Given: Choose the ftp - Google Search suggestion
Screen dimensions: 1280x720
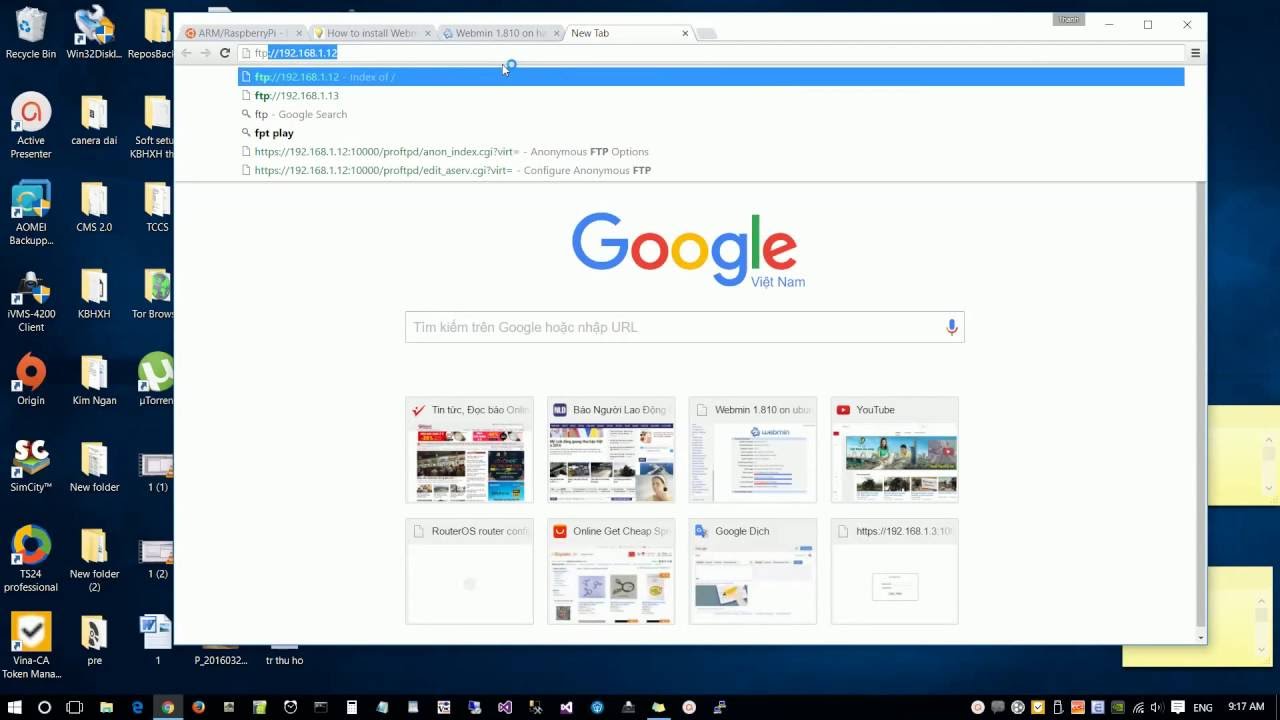Looking at the screenshot, I should pyautogui.click(x=711, y=114).
